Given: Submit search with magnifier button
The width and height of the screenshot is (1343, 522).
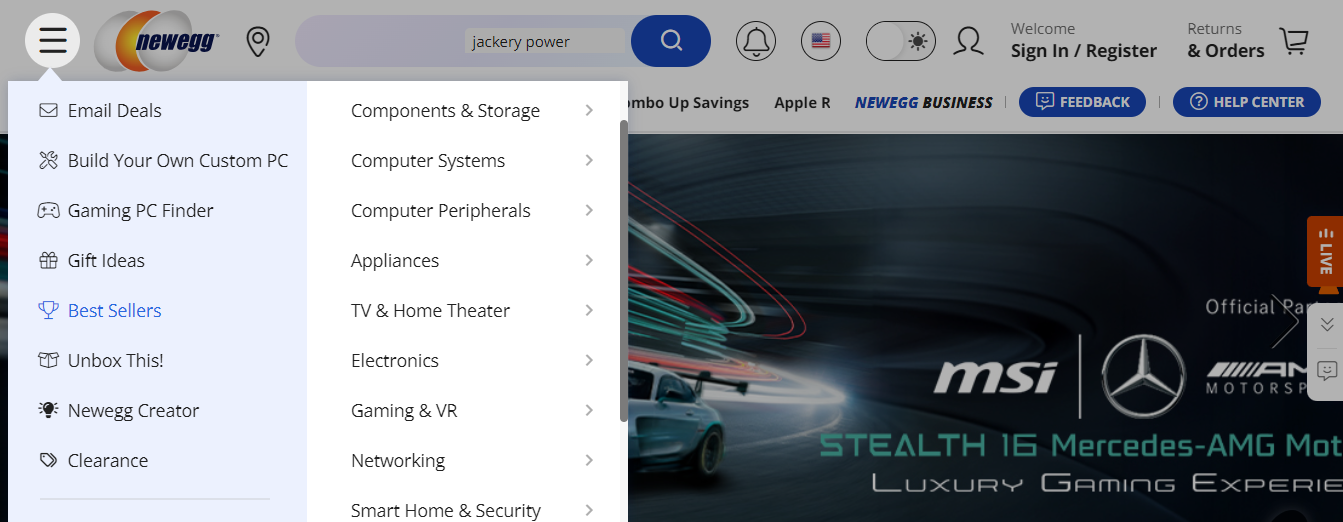Looking at the screenshot, I should point(671,41).
